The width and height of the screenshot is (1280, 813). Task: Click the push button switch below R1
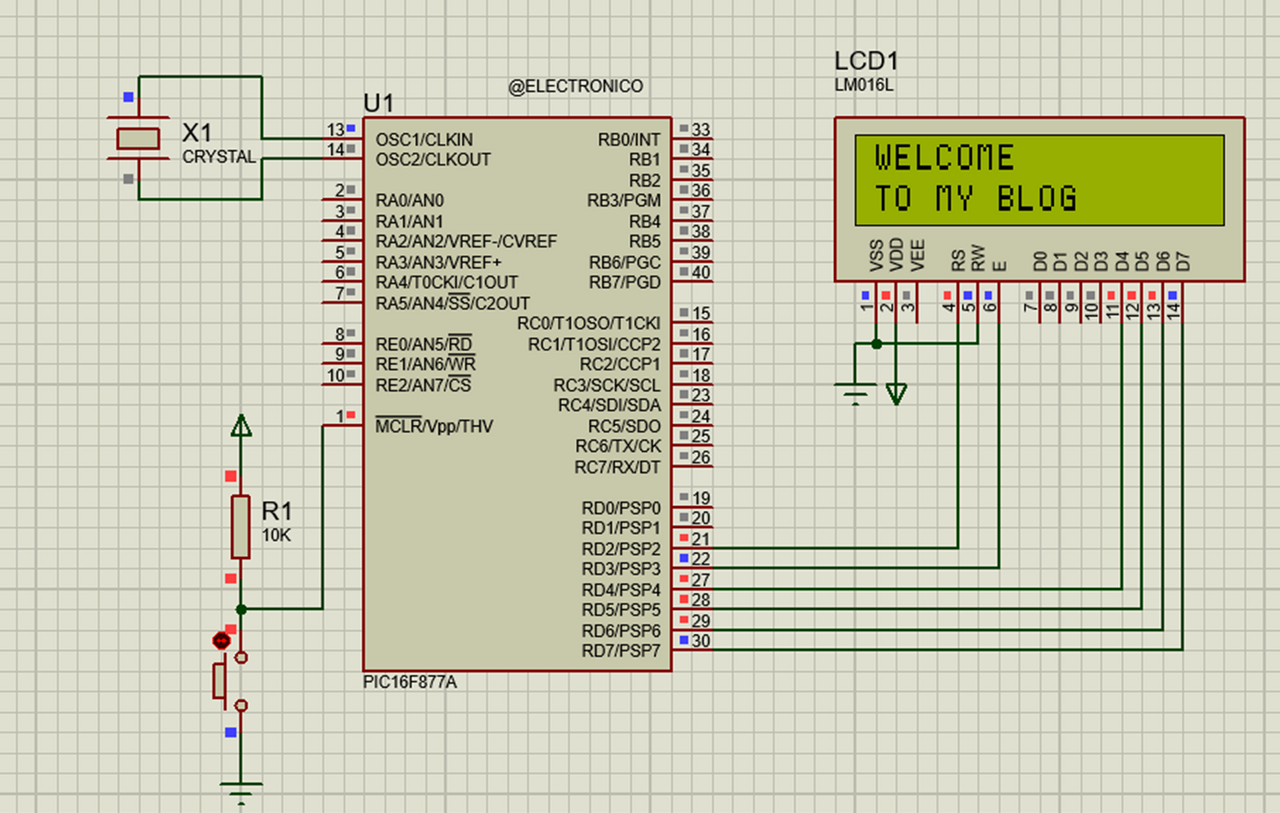230,680
